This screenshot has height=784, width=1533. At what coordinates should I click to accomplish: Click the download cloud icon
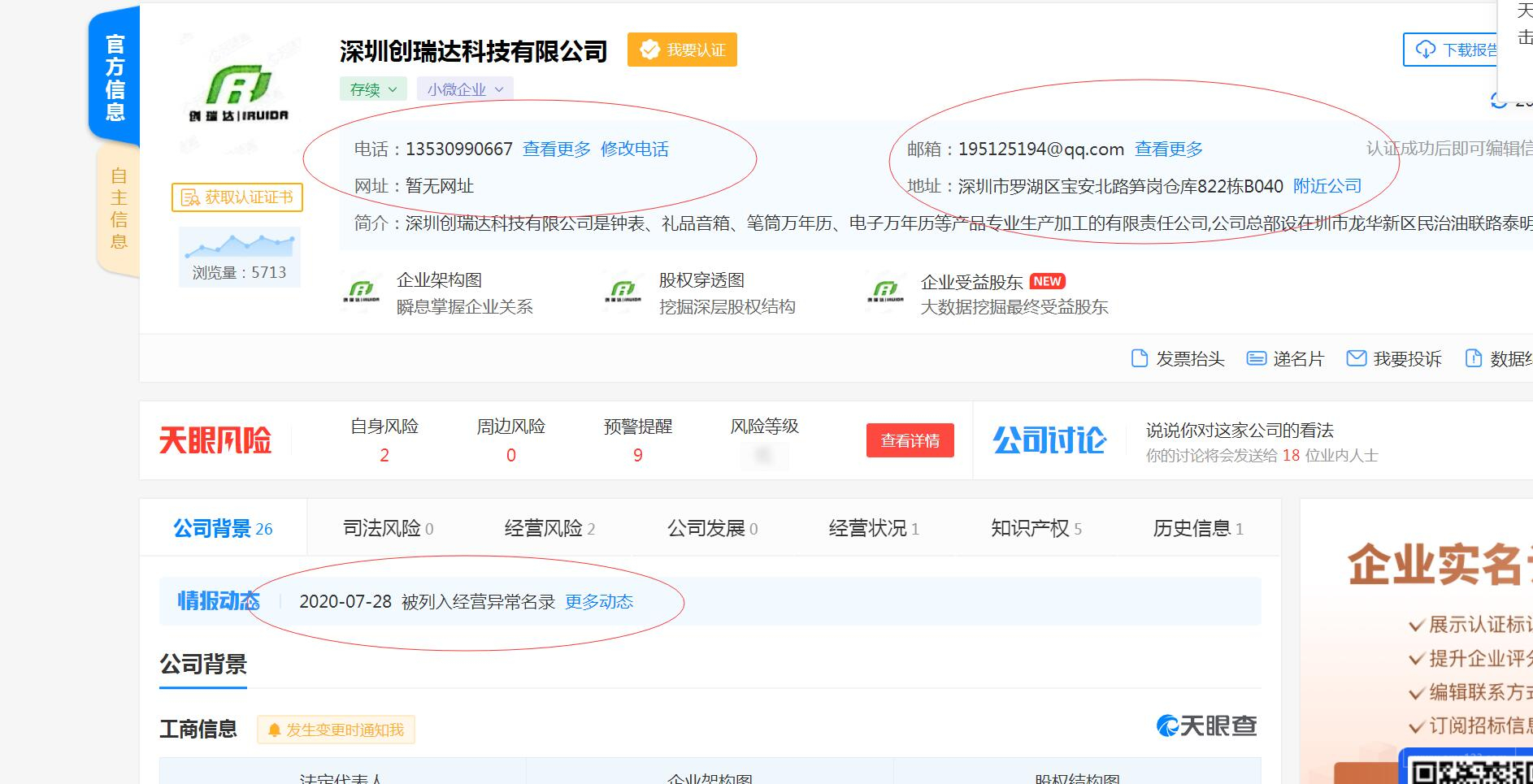1426,50
